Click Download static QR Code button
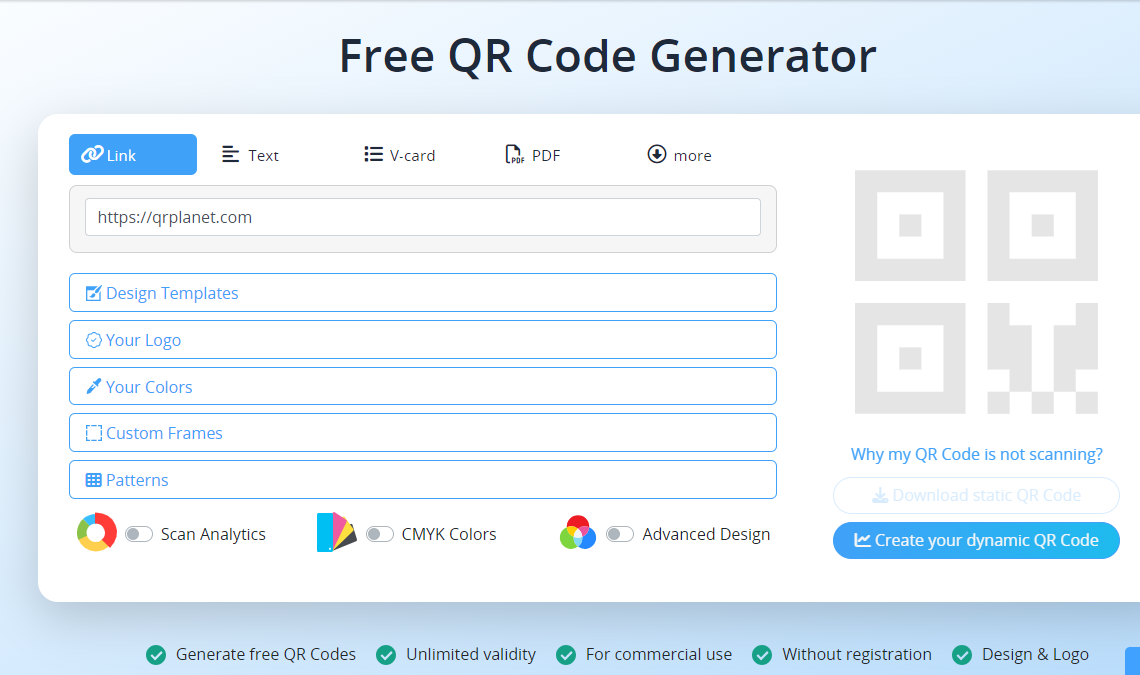1140x675 pixels. [976, 495]
